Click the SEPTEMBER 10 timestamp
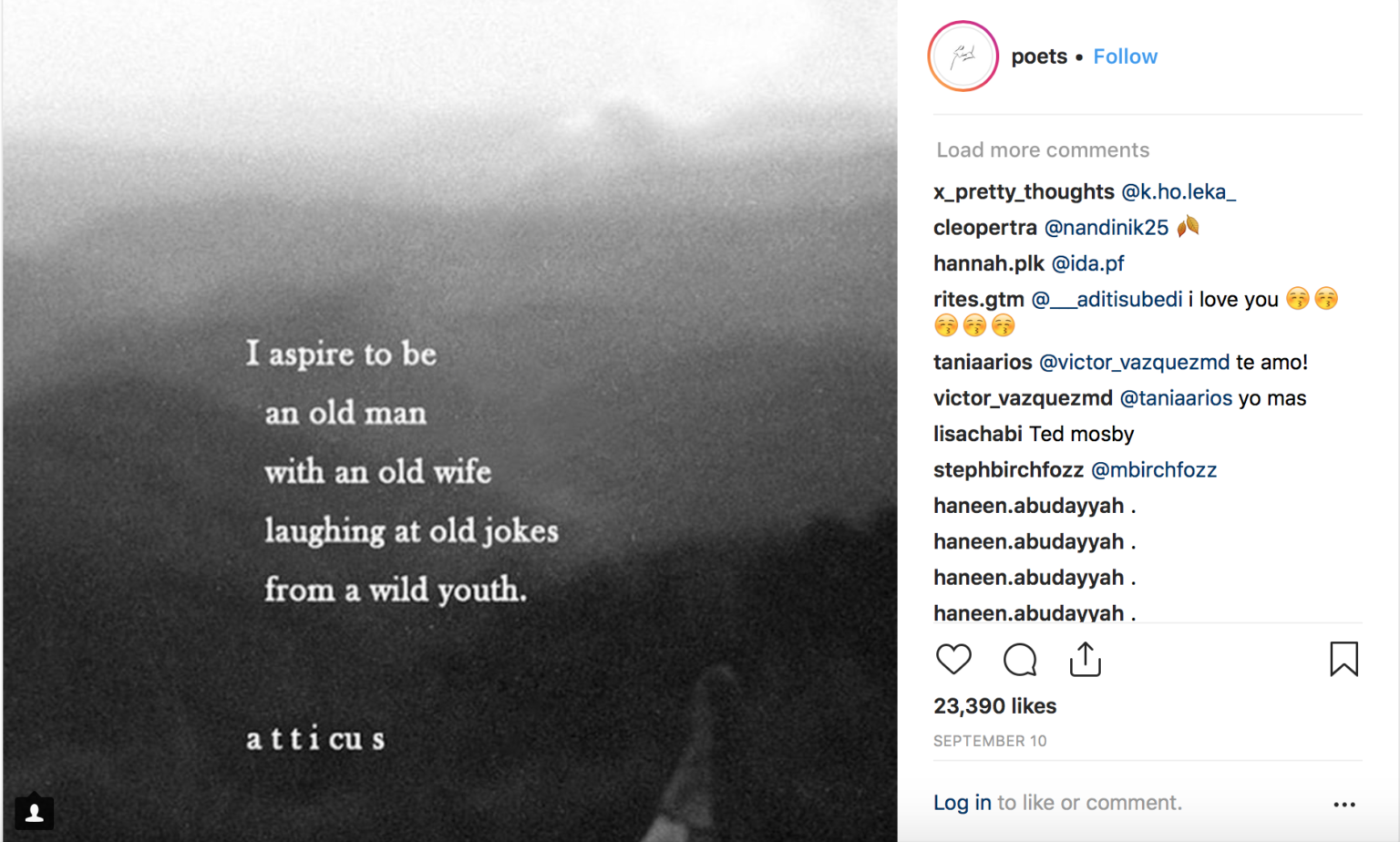 (991, 741)
